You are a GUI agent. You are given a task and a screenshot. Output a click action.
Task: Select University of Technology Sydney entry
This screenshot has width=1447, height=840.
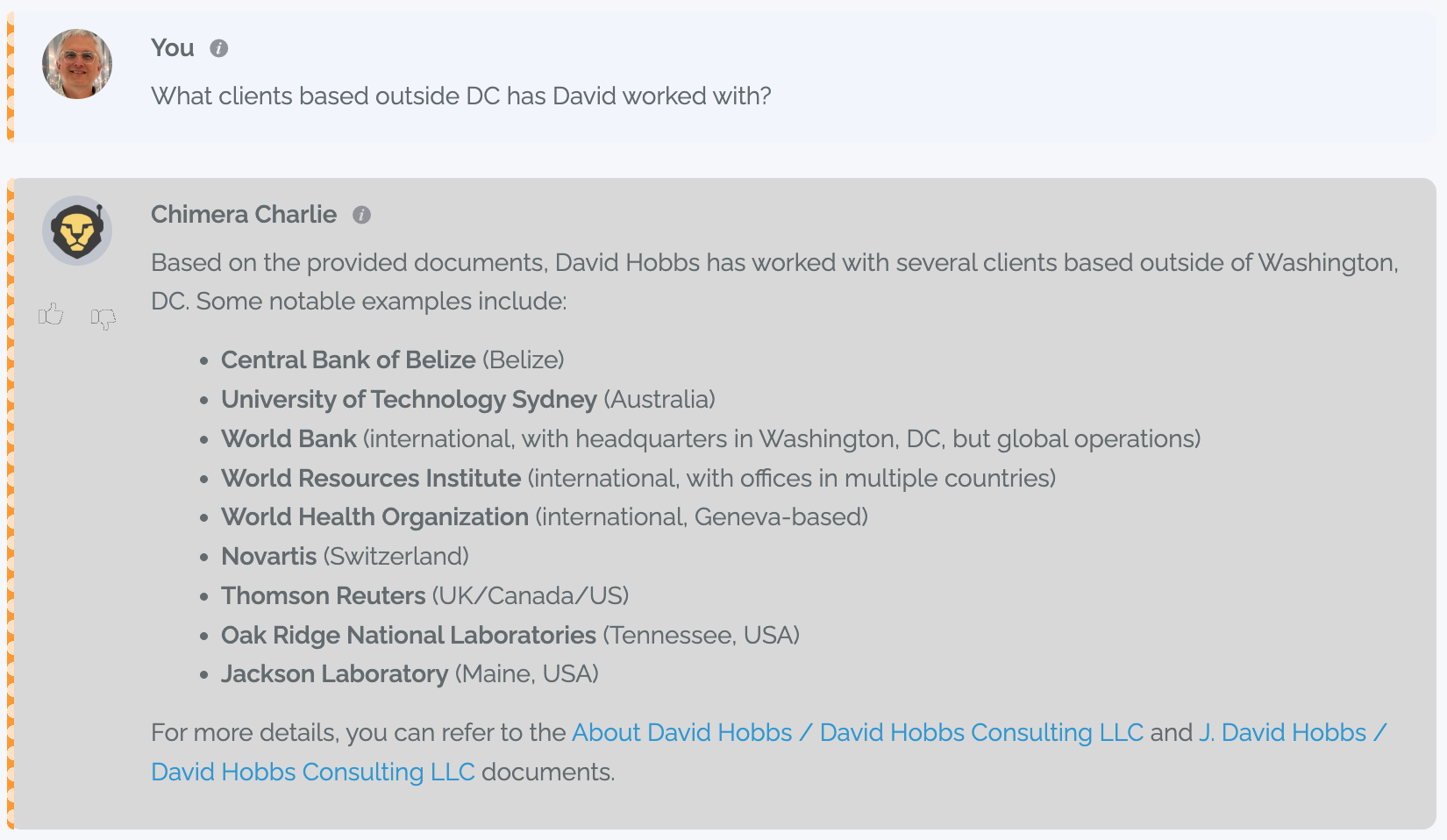(468, 399)
